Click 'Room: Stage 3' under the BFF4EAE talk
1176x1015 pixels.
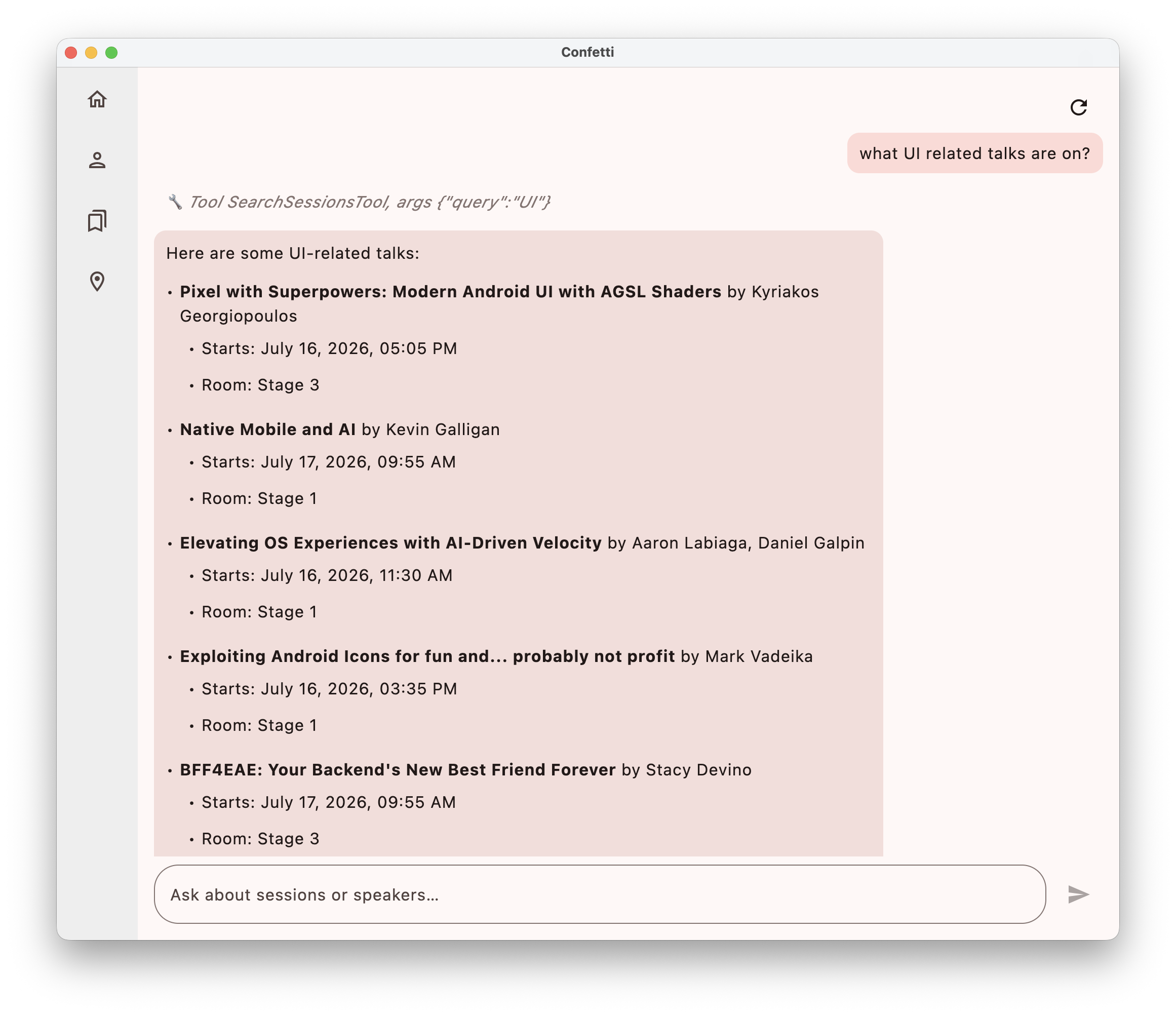click(260, 839)
